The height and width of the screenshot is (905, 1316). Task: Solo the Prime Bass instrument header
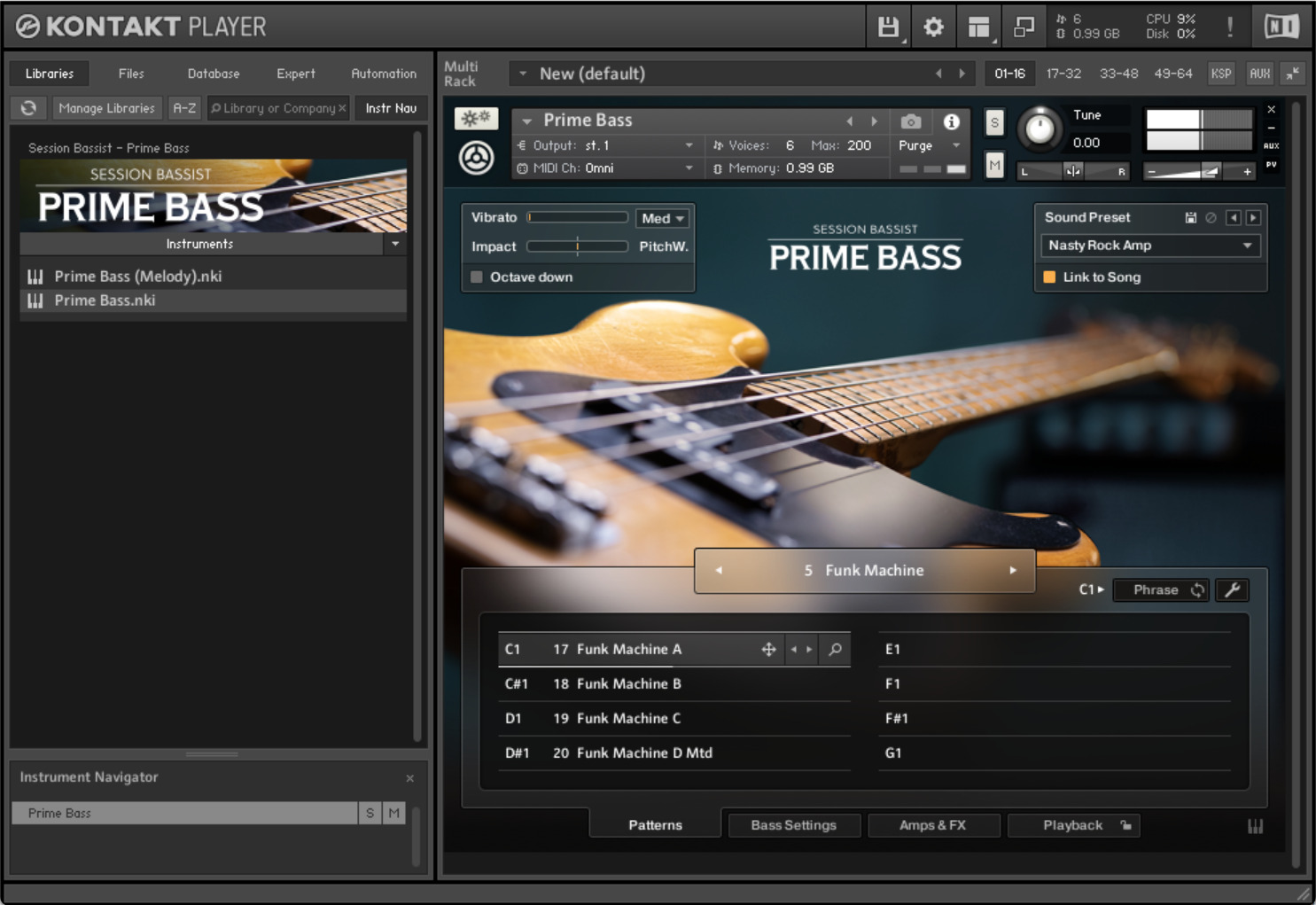(x=994, y=123)
